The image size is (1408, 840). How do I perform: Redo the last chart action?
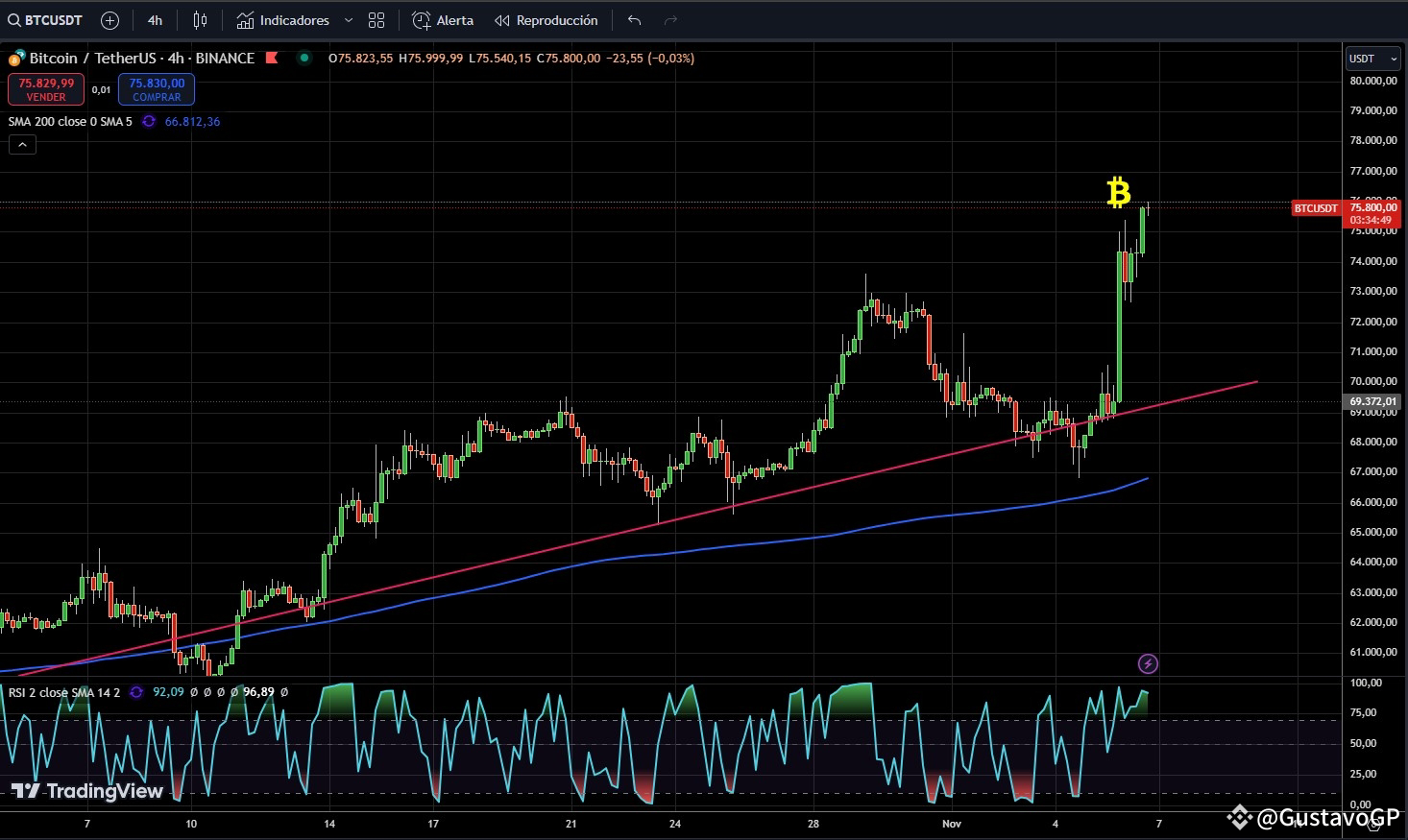point(670,20)
